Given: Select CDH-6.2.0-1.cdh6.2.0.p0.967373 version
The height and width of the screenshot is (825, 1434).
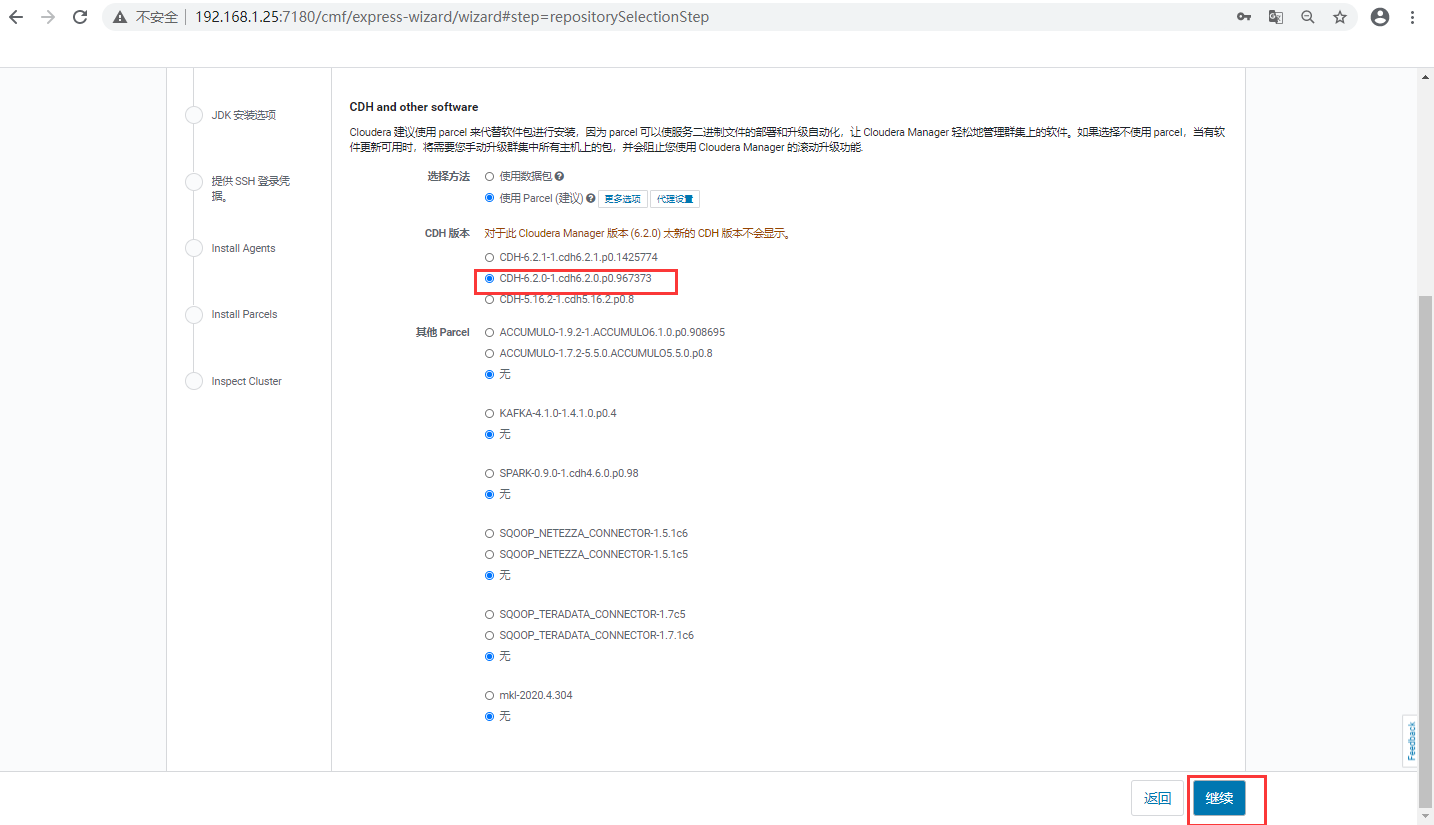Looking at the screenshot, I should click(489, 278).
